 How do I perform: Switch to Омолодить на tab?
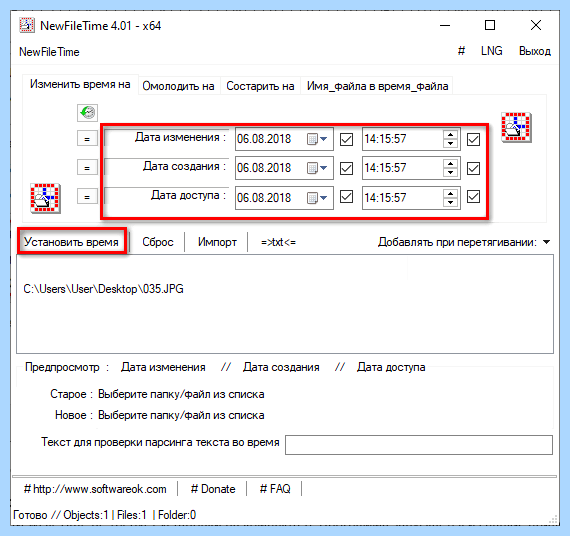(x=178, y=86)
